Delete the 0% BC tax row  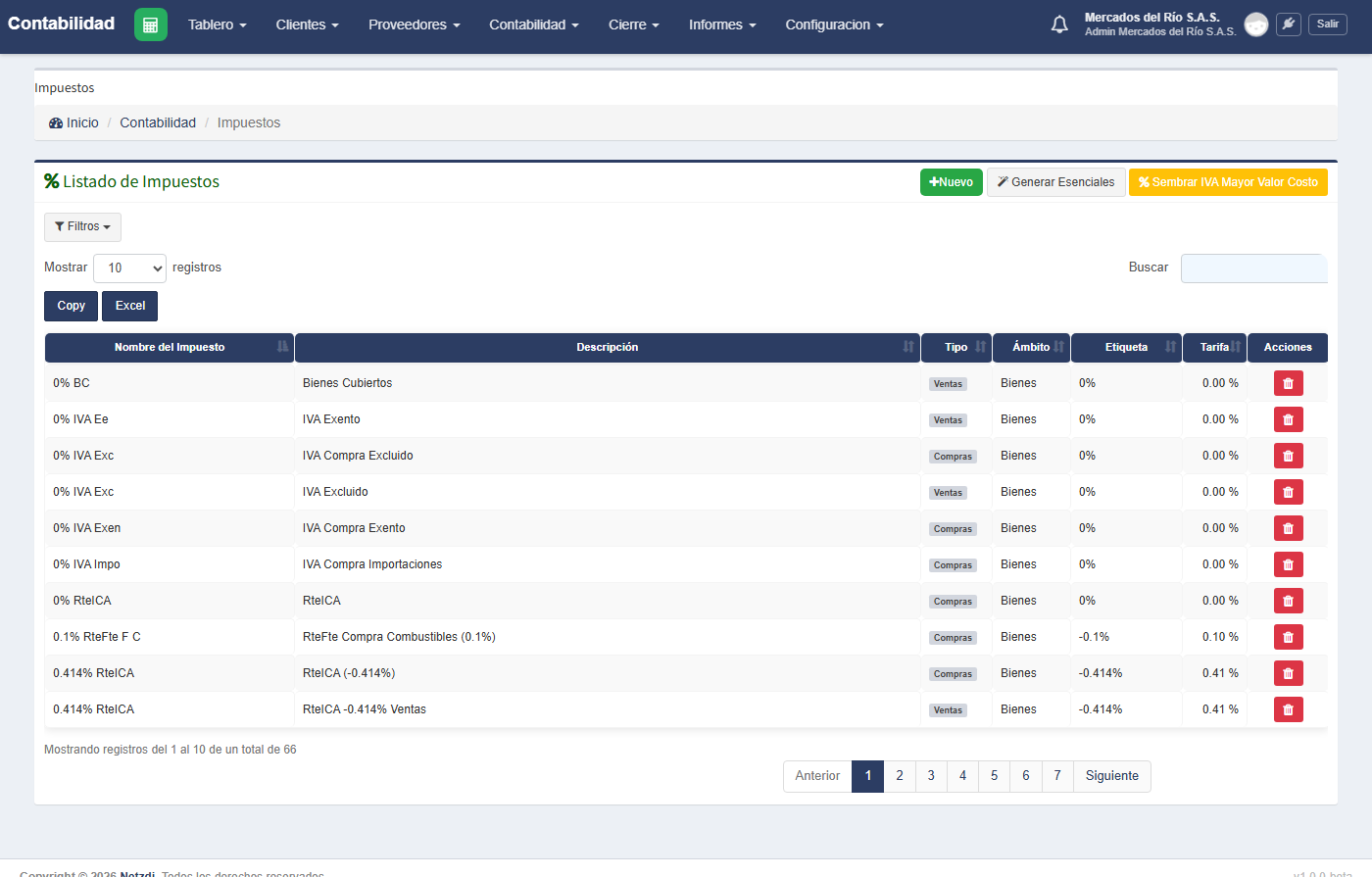click(x=1288, y=383)
